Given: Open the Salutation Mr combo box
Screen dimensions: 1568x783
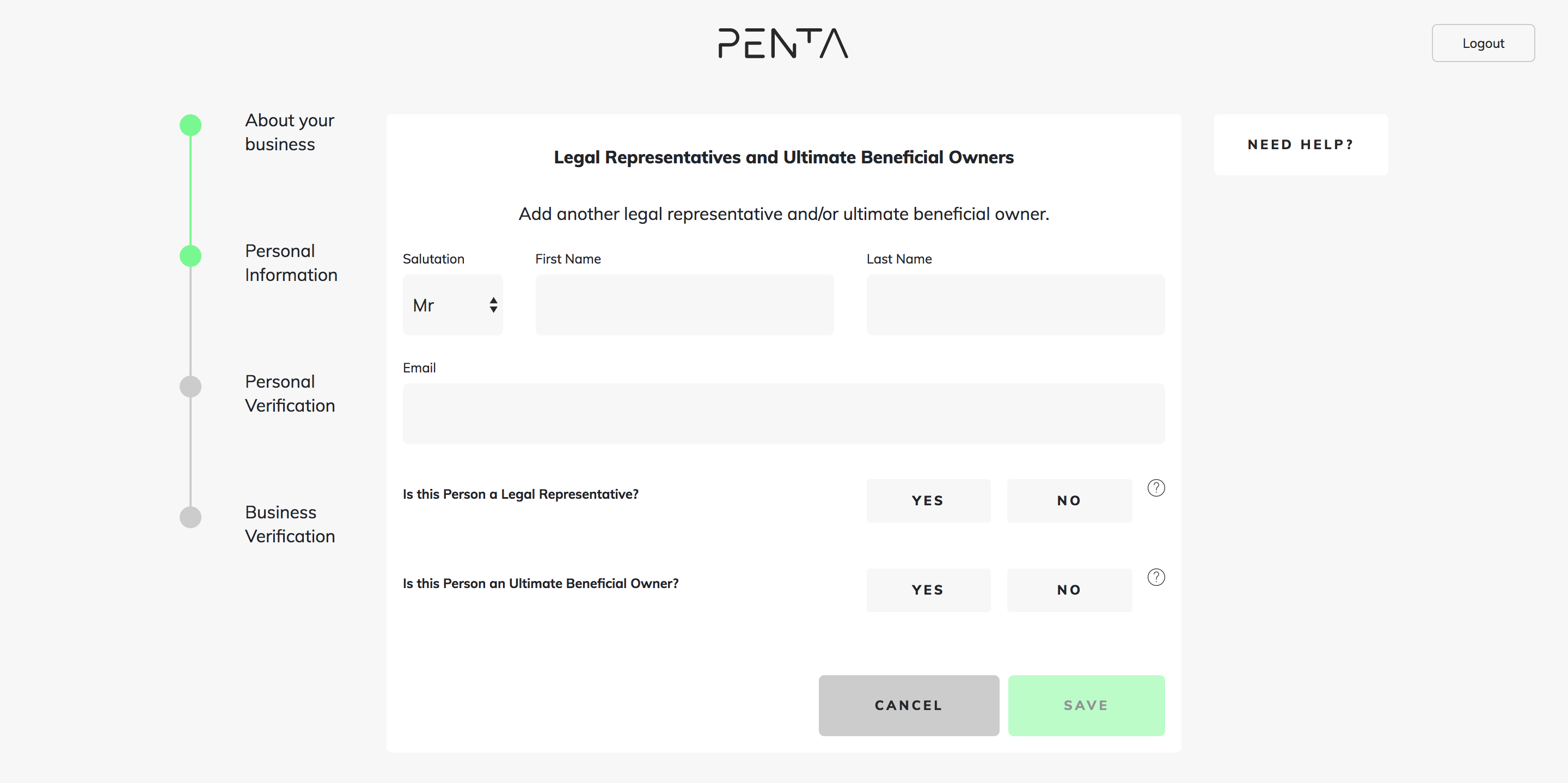Looking at the screenshot, I should click(x=452, y=305).
